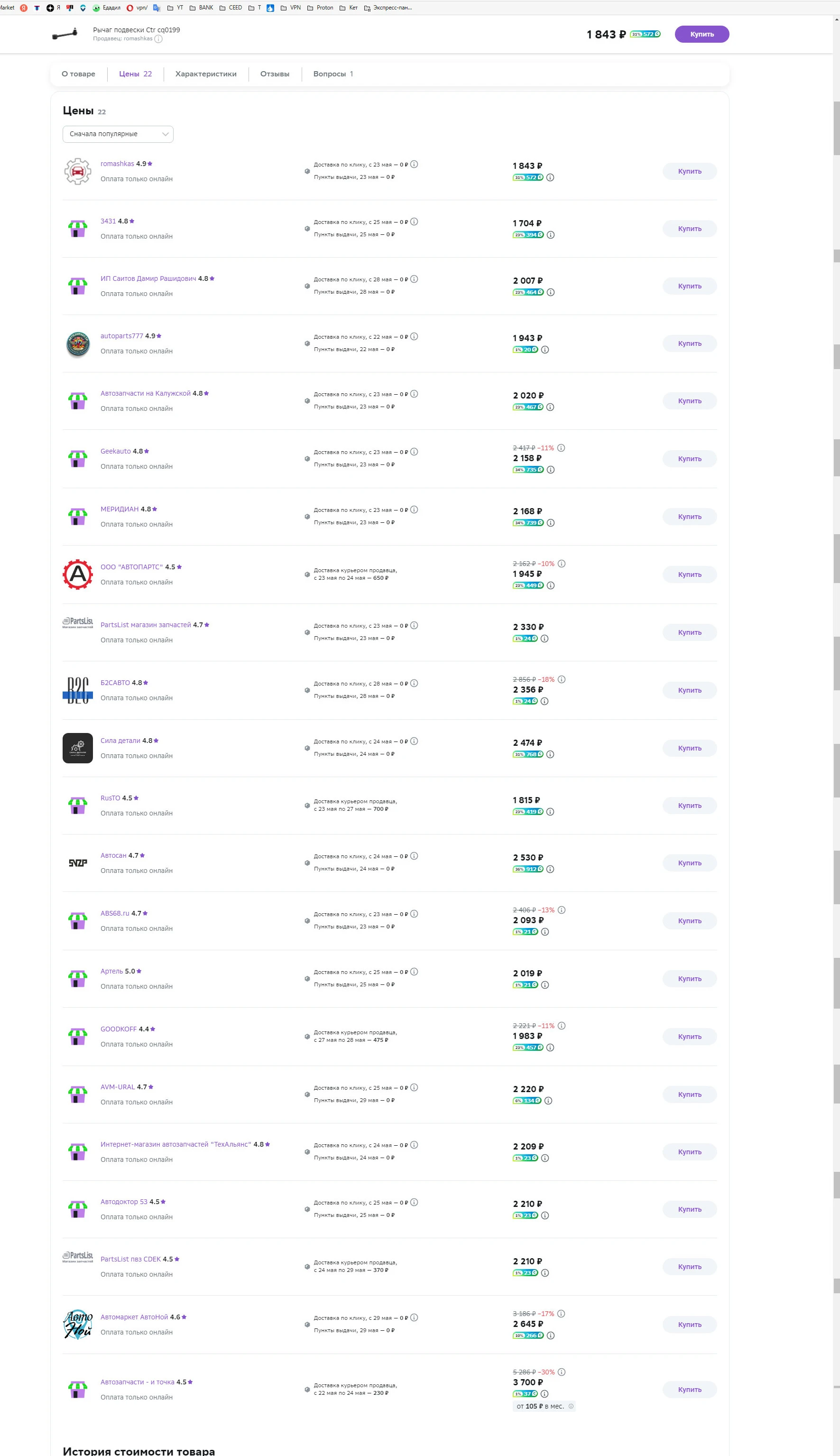Click info icon beside romashkas delivery text
Viewport: 840px width, 1456px height.
(414, 165)
